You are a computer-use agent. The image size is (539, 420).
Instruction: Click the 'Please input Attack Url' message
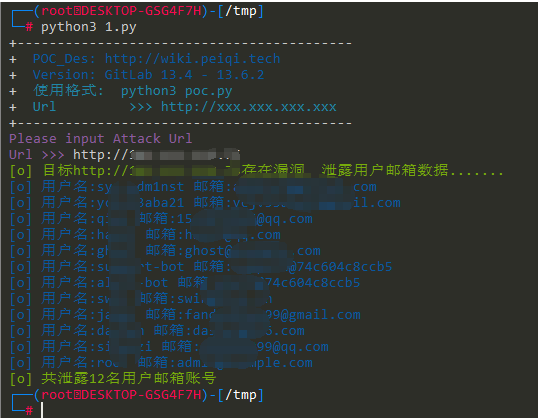point(100,139)
